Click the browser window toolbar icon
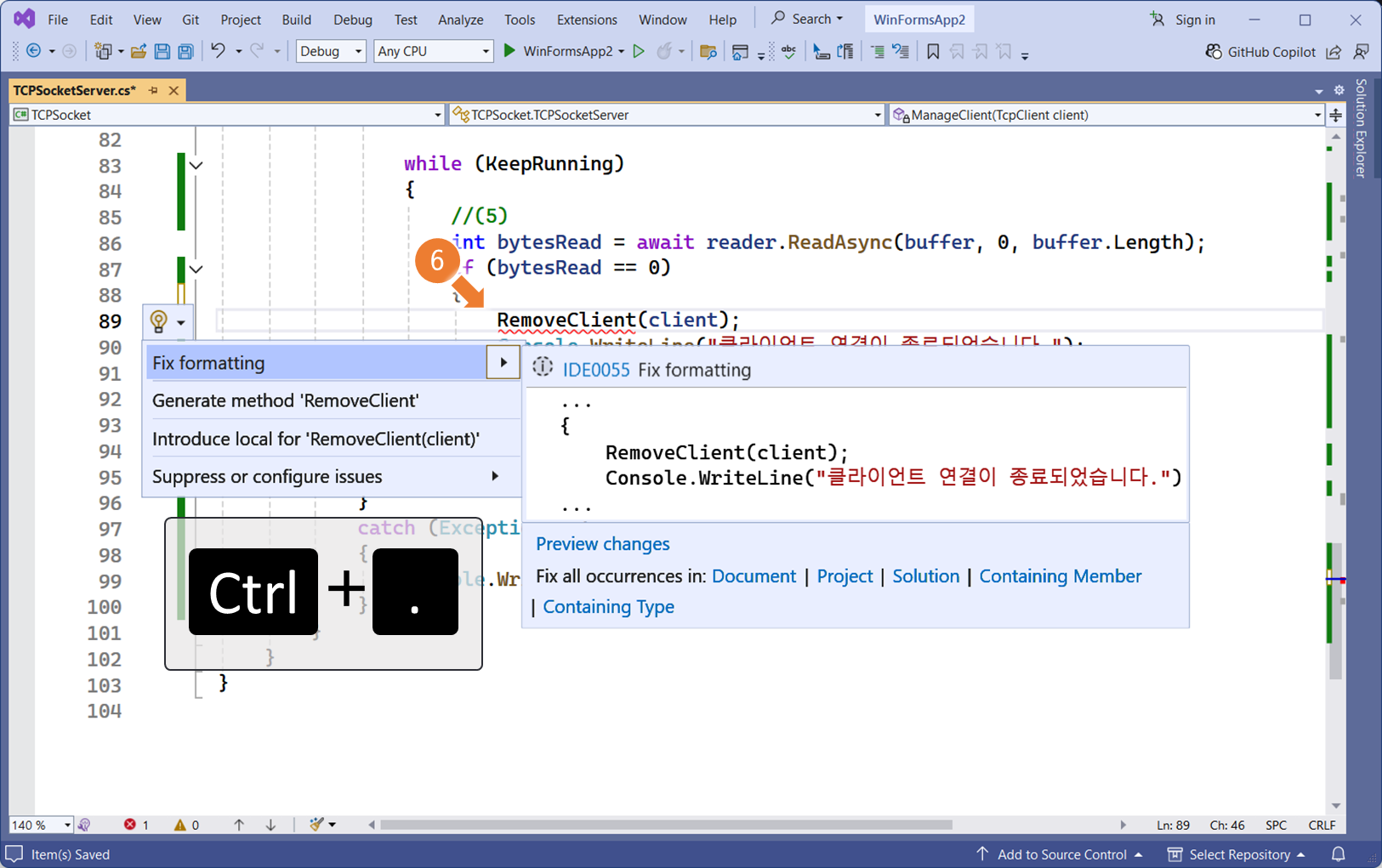The height and width of the screenshot is (868, 1382). click(x=740, y=51)
